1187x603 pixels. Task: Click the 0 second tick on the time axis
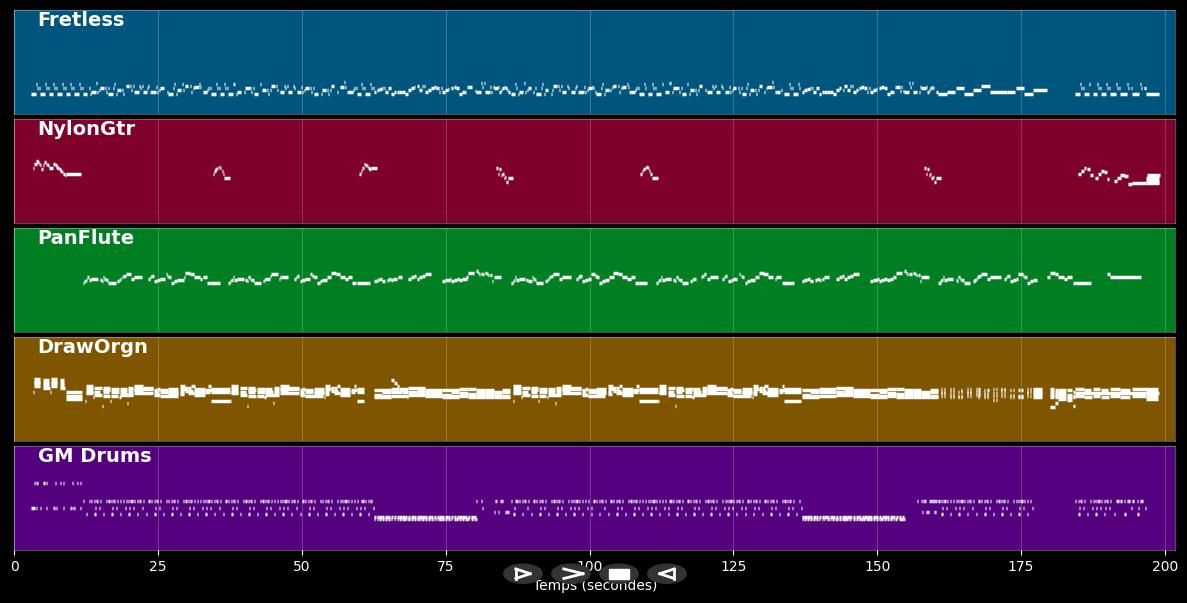point(14,566)
